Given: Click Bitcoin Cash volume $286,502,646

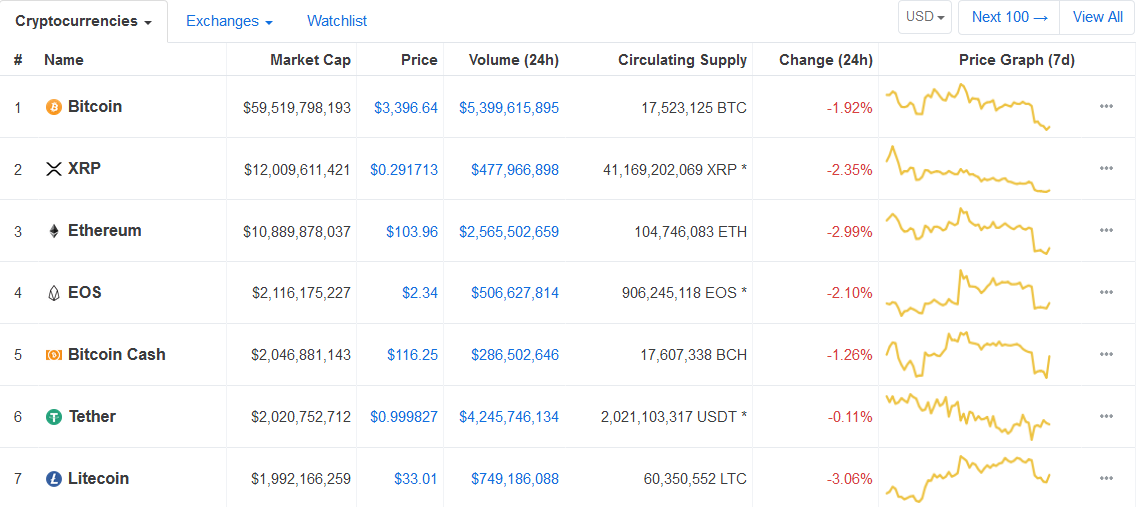Looking at the screenshot, I should click(x=515, y=355).
